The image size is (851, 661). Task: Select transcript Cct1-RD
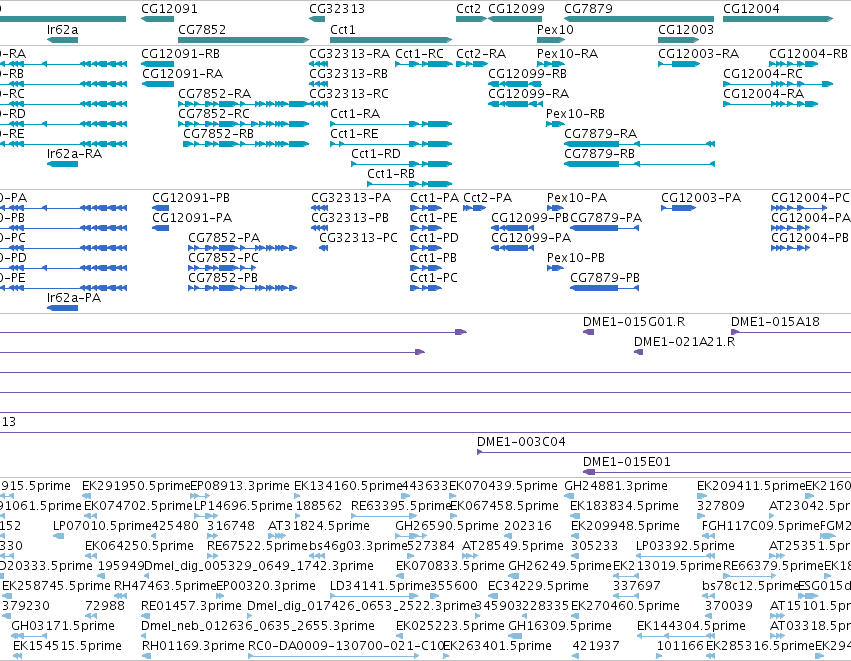point(376,154)
